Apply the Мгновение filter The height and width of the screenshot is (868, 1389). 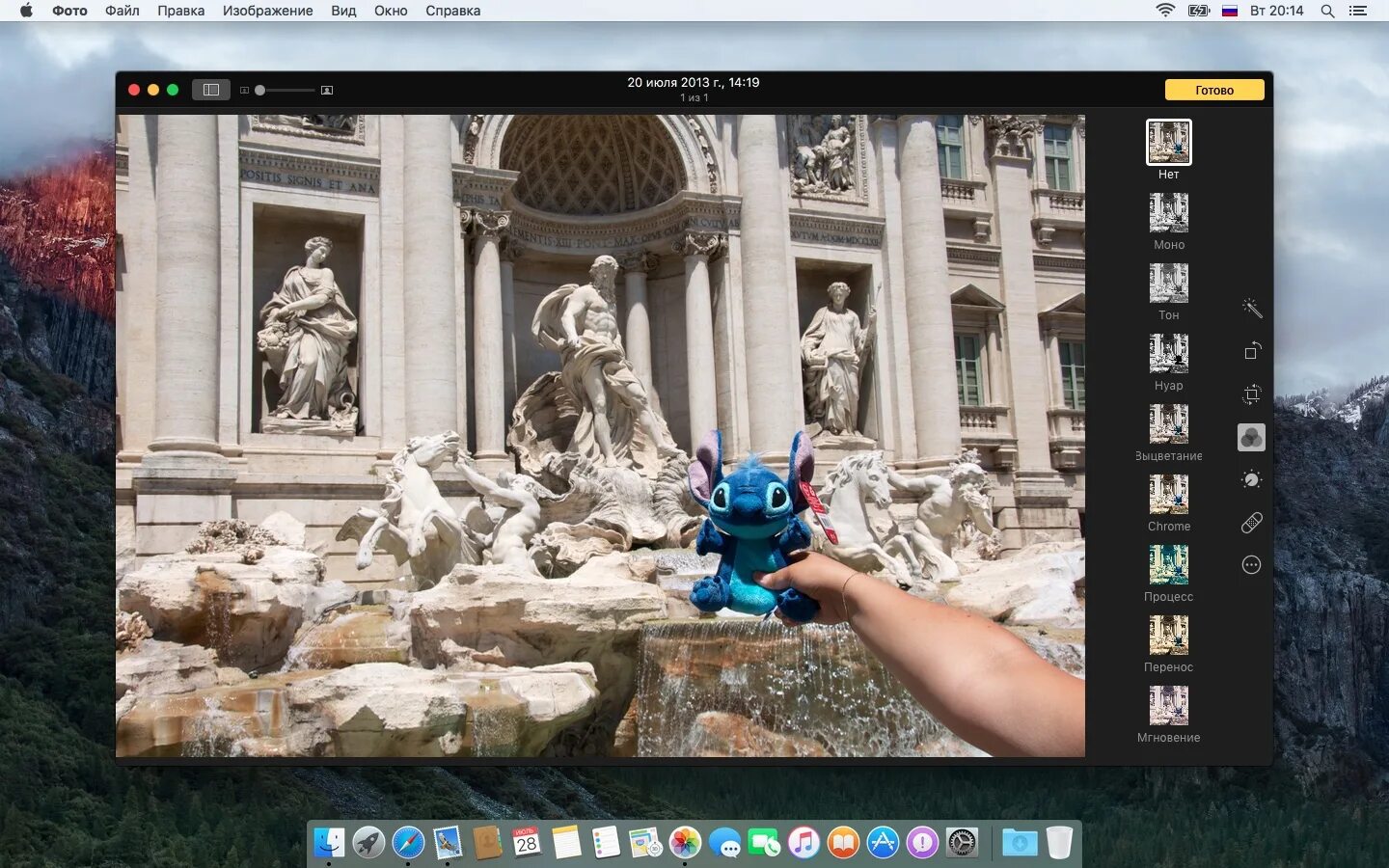pyautogui.click(x=1168, y=706)
